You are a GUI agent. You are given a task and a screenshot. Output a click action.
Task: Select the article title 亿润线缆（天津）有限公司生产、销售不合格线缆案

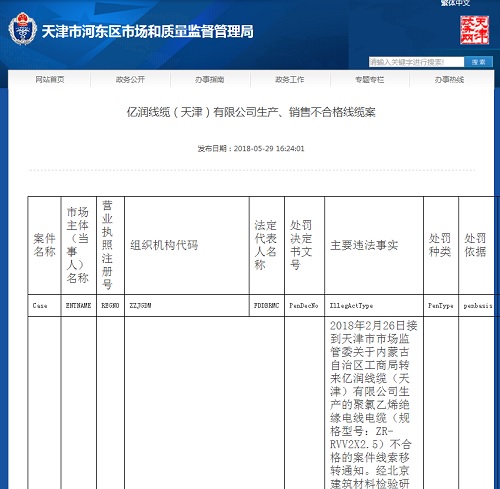coord(251,112)
